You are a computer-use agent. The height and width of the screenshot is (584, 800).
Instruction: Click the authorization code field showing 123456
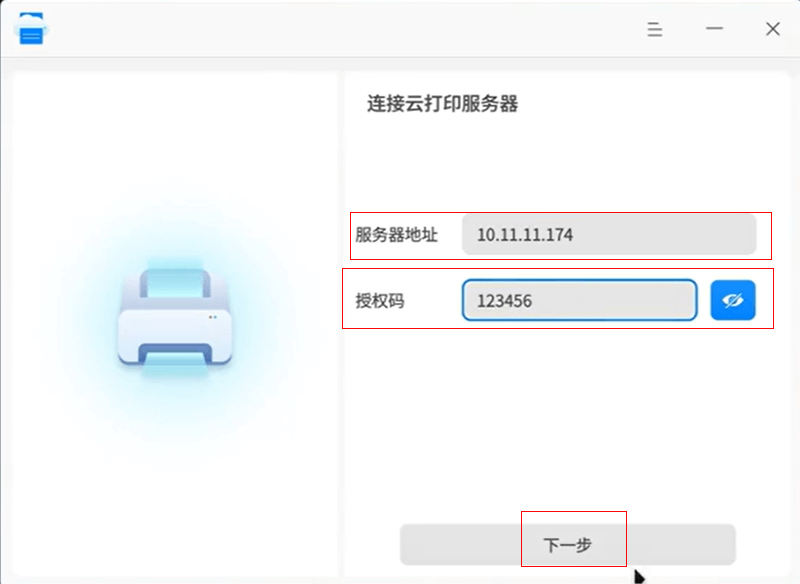(580, 300)
